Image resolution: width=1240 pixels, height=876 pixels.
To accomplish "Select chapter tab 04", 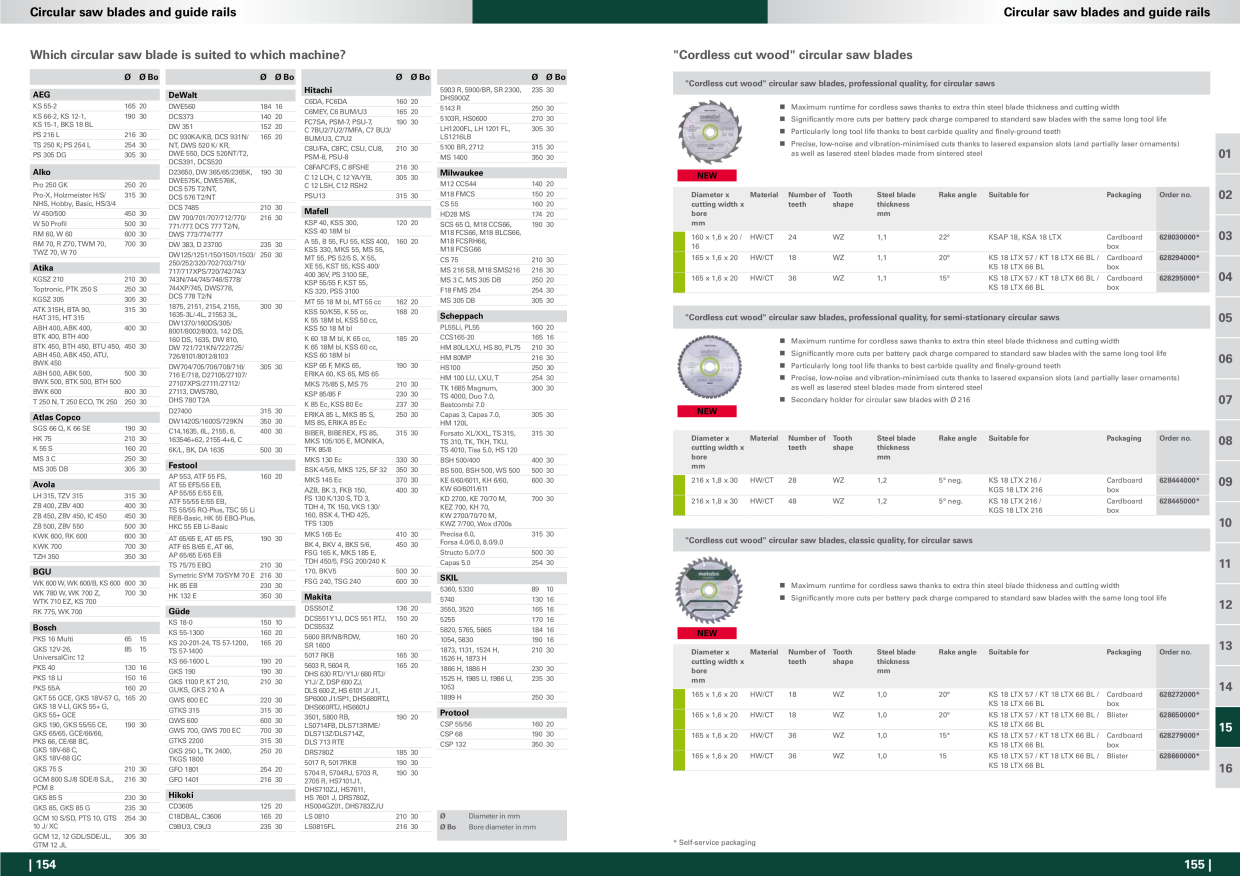I will coord(1226,277).
